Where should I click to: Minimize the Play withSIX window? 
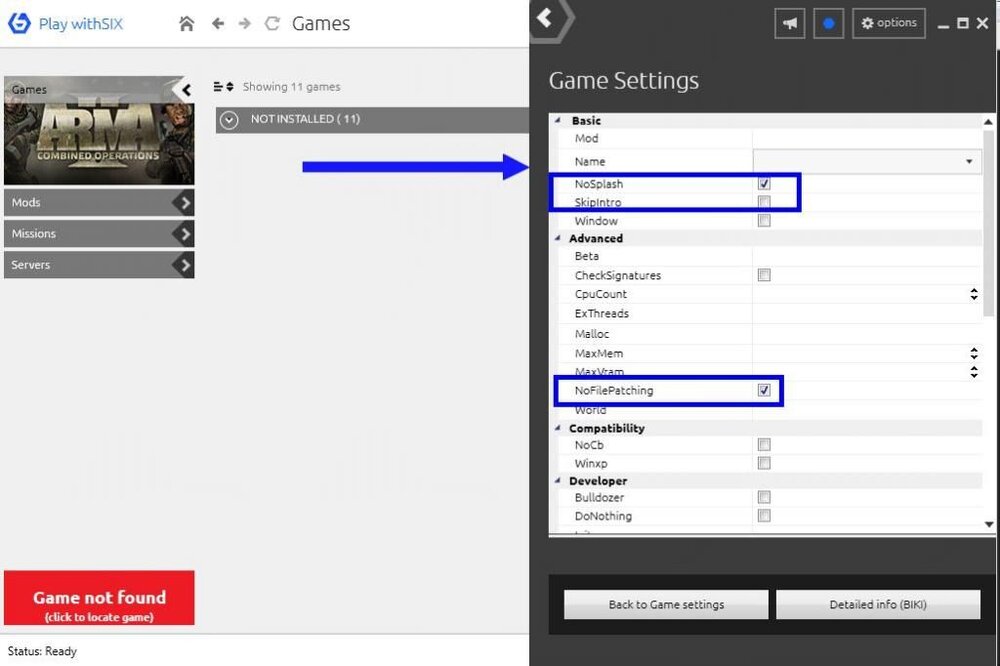[943, 24]
